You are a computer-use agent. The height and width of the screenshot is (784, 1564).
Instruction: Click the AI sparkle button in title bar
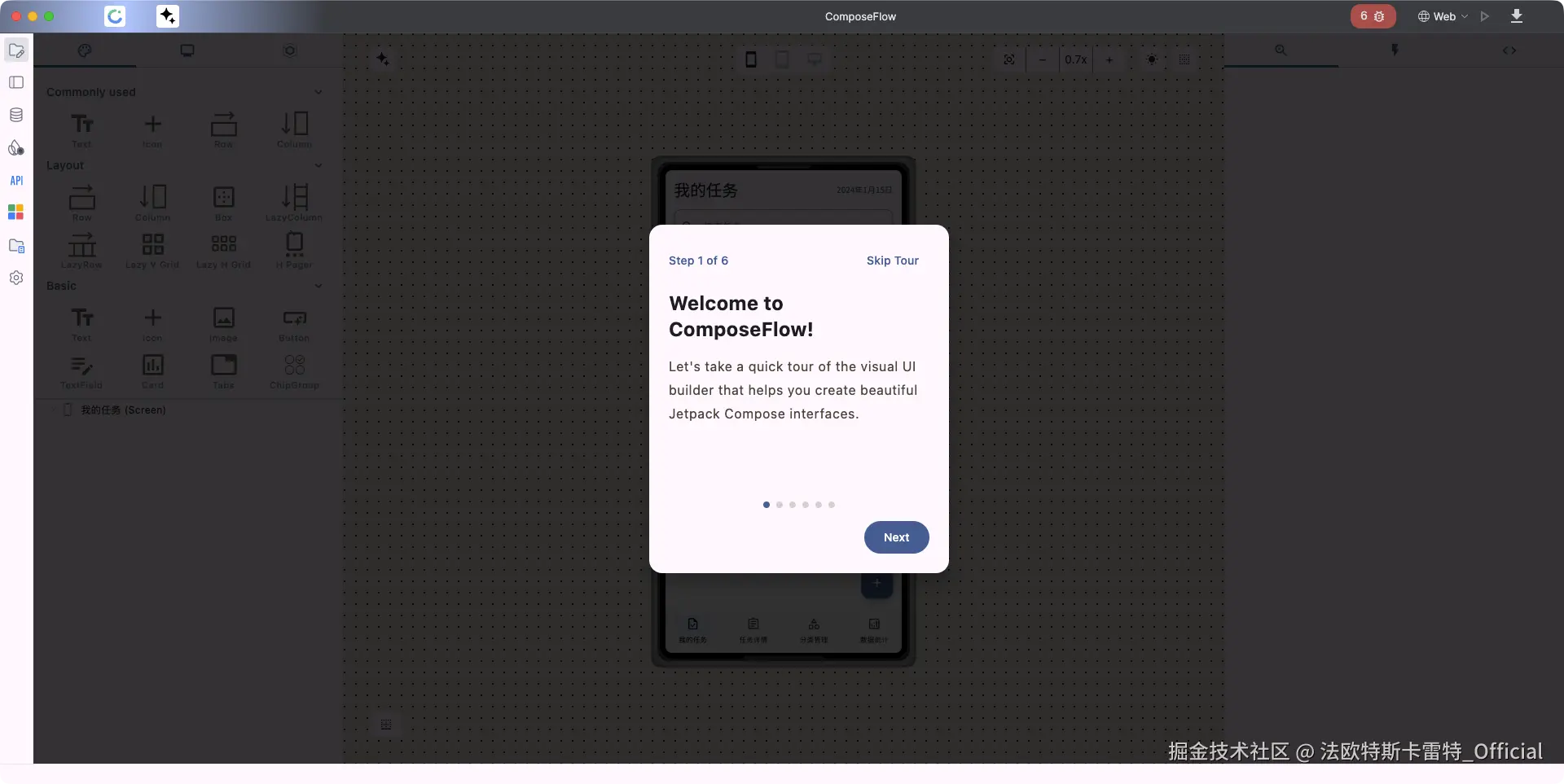(167, 16)
